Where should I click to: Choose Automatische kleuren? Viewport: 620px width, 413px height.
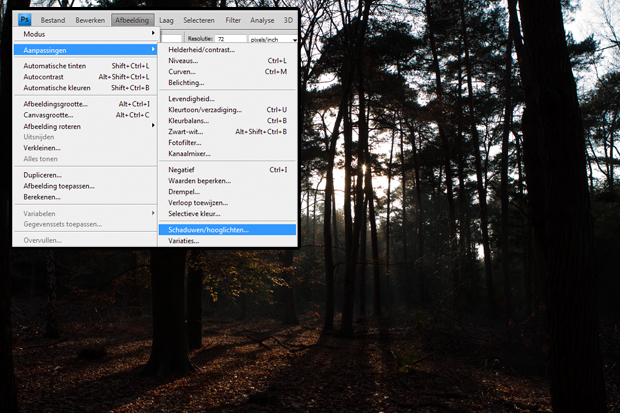(x=86, y=88)
